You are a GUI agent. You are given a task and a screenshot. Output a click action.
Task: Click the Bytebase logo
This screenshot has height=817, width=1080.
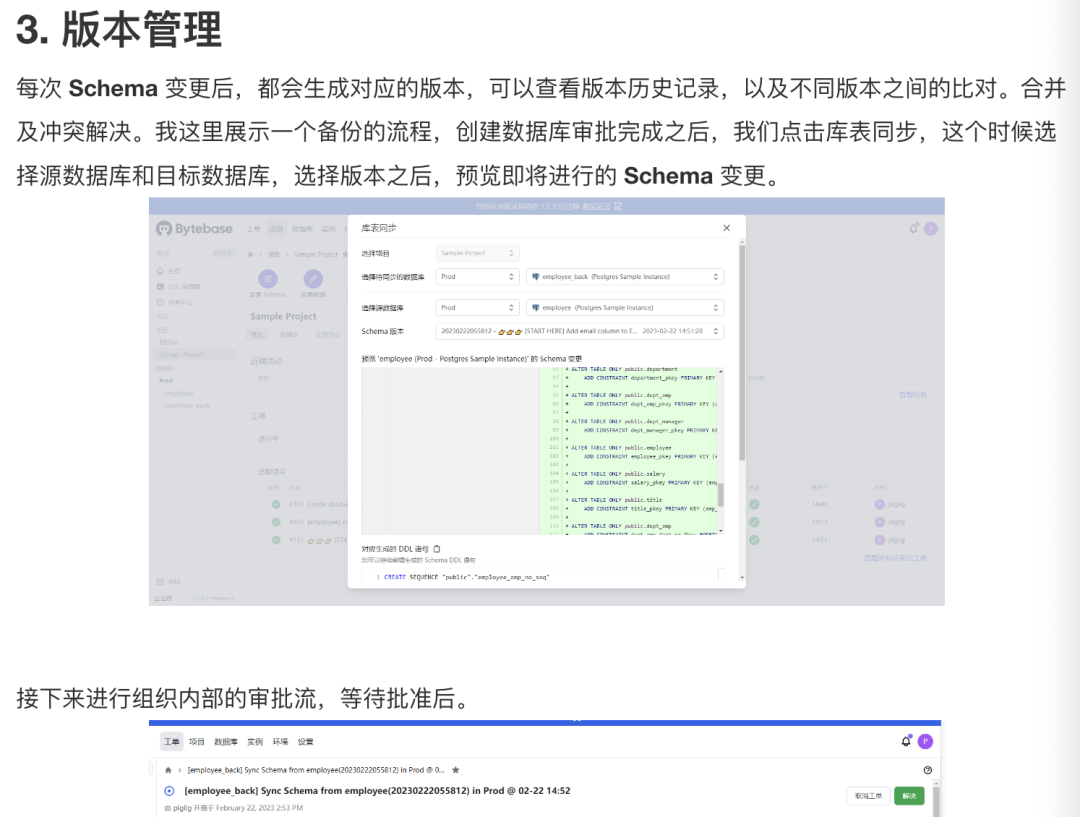194,229
